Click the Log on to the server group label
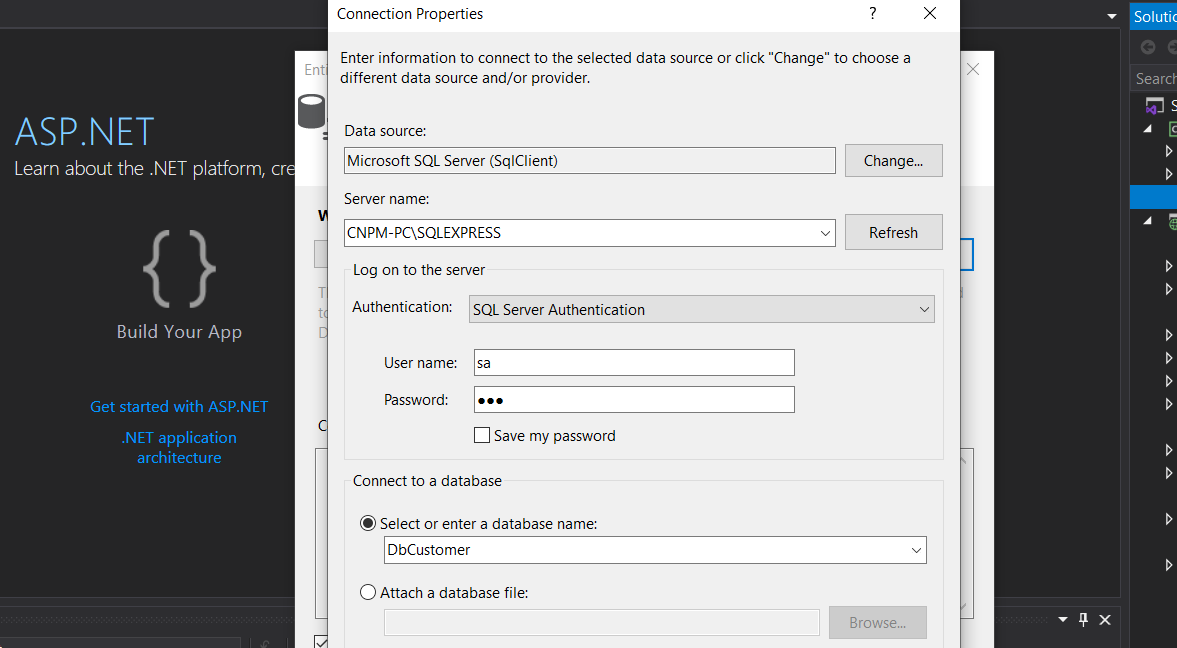1177x648 pixels. [419, 270]
